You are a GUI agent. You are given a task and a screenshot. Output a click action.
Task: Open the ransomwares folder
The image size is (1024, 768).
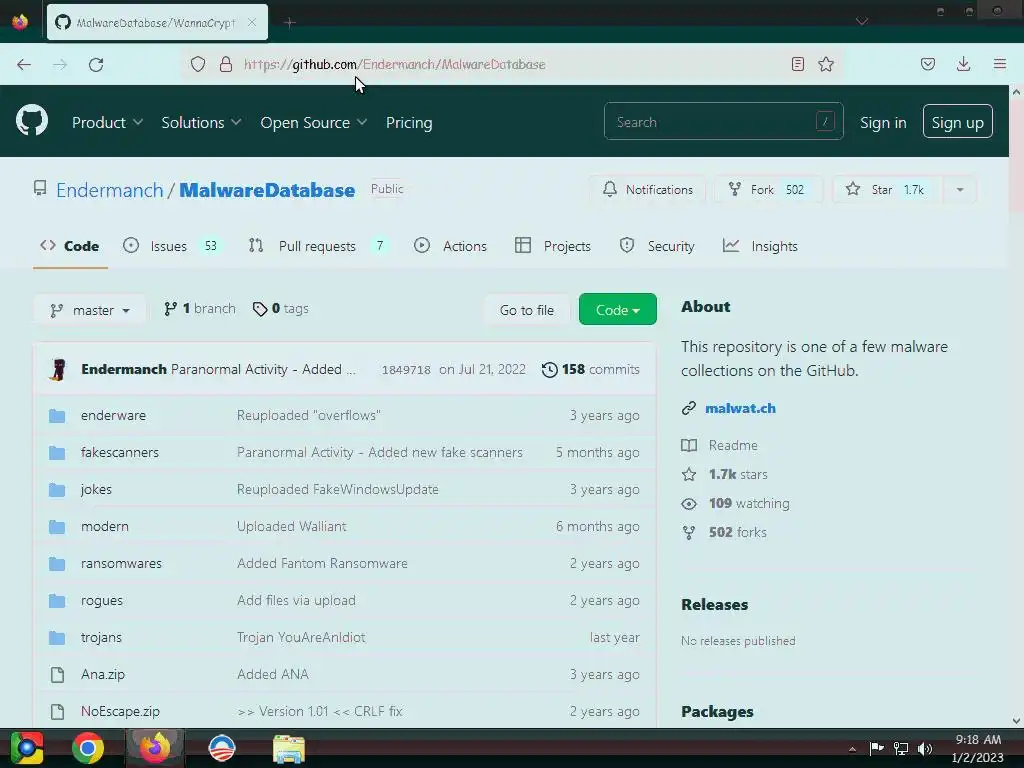pyautogui.click(x=121, y=564)
